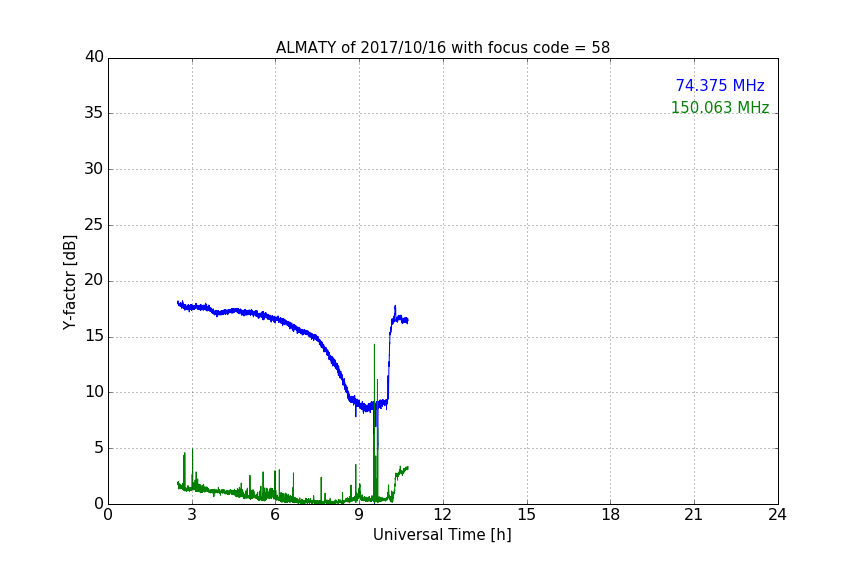Click the blue "74.375 MHz" legend label
864x576 pixels.
point(720,85)
